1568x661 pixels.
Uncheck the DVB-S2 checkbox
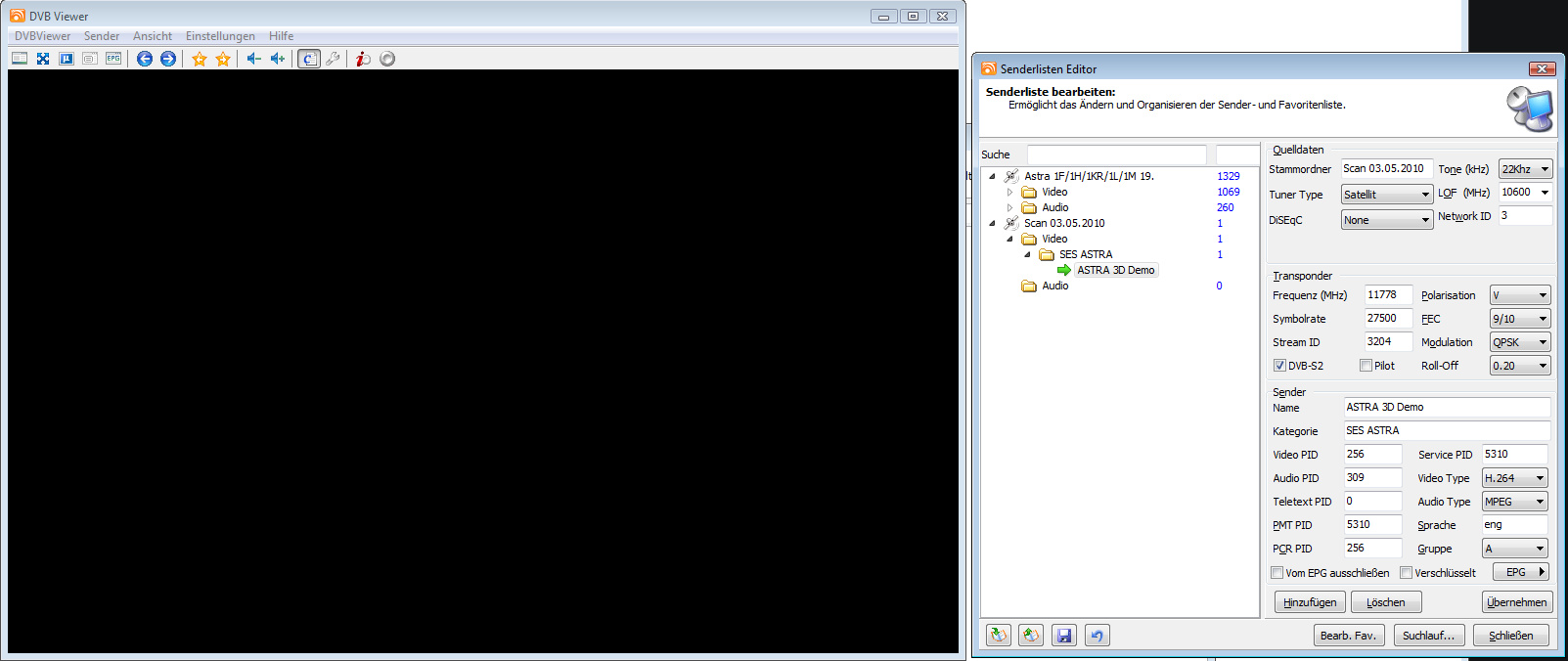(x=1279, y=366)
